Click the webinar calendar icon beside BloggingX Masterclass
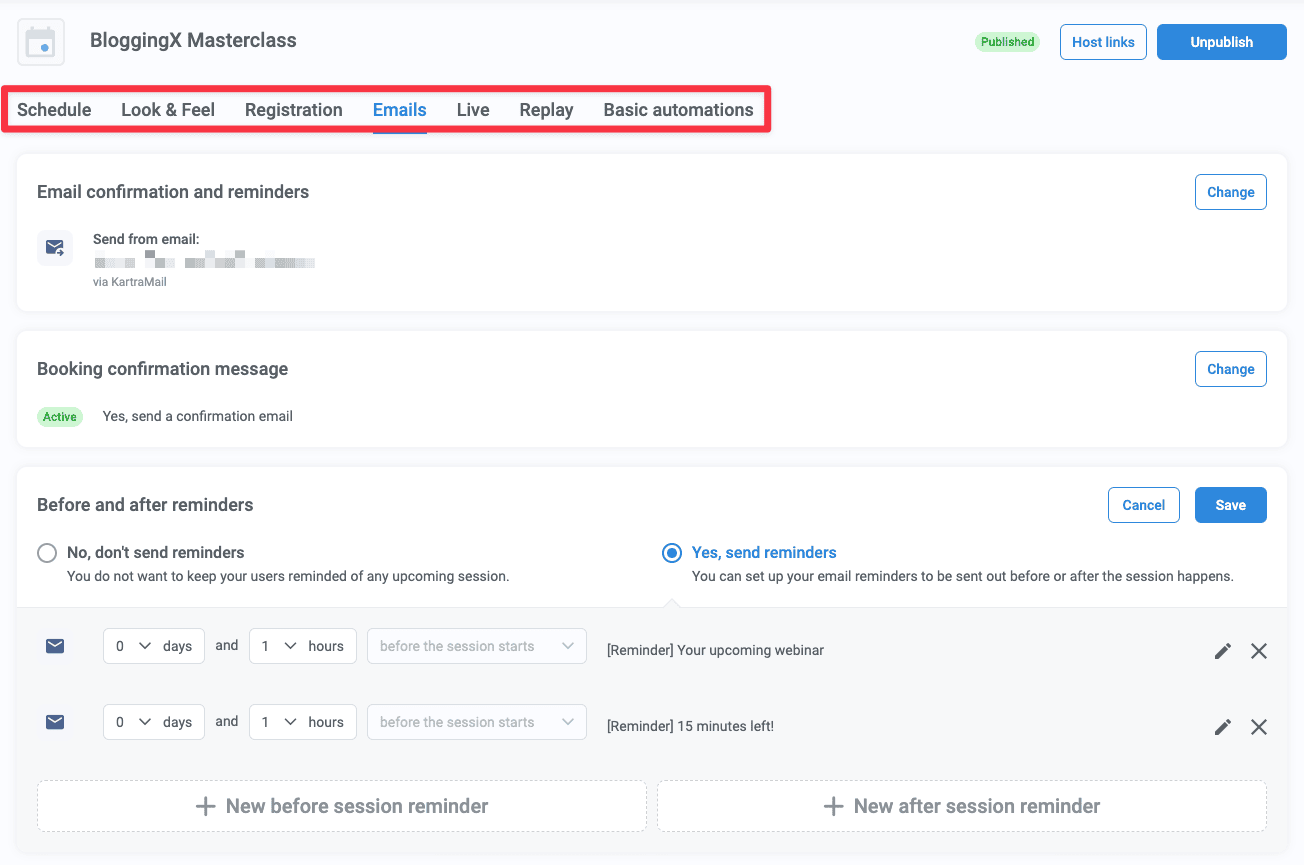 (x=41, y=42)
